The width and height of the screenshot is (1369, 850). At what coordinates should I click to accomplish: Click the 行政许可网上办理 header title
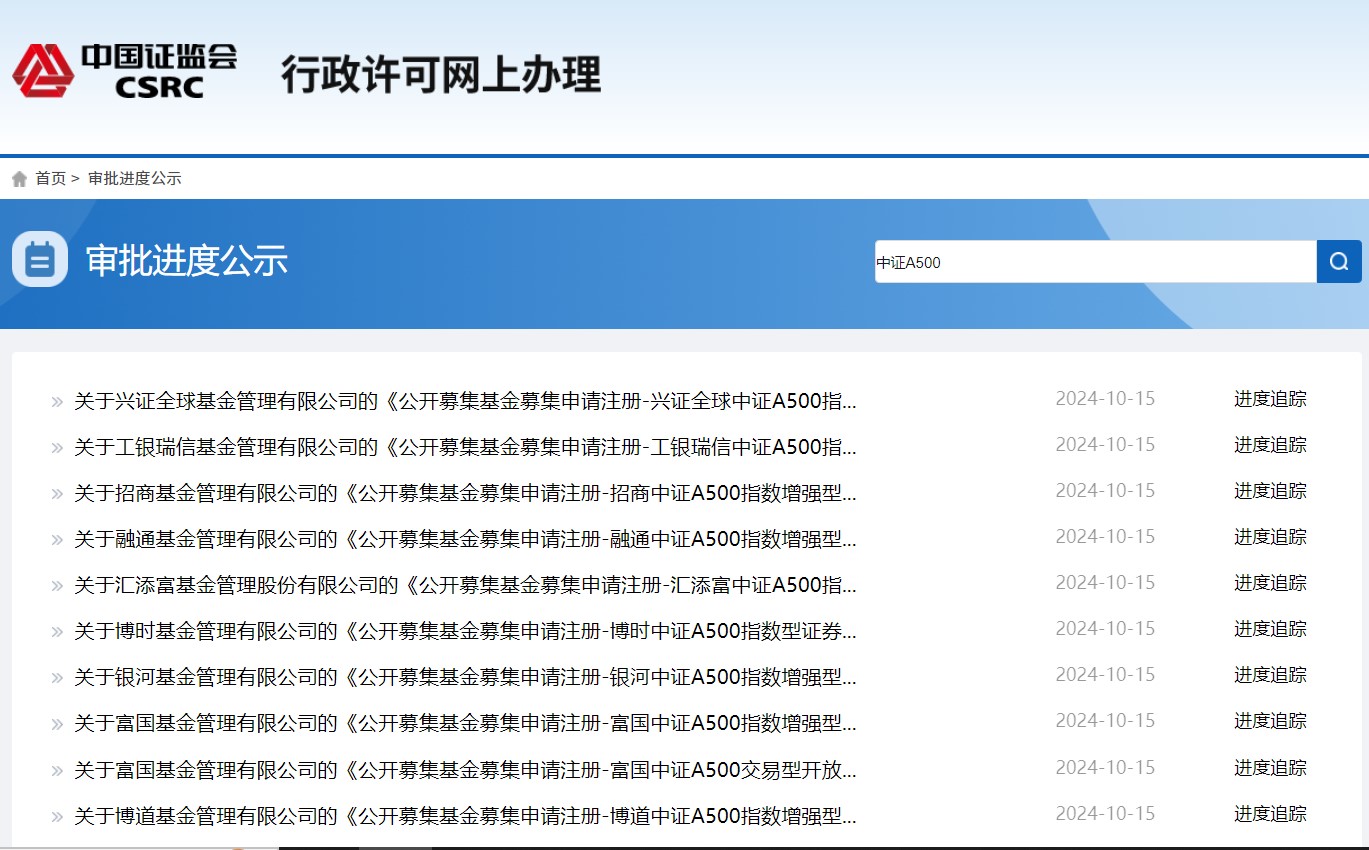coord(440,75)
